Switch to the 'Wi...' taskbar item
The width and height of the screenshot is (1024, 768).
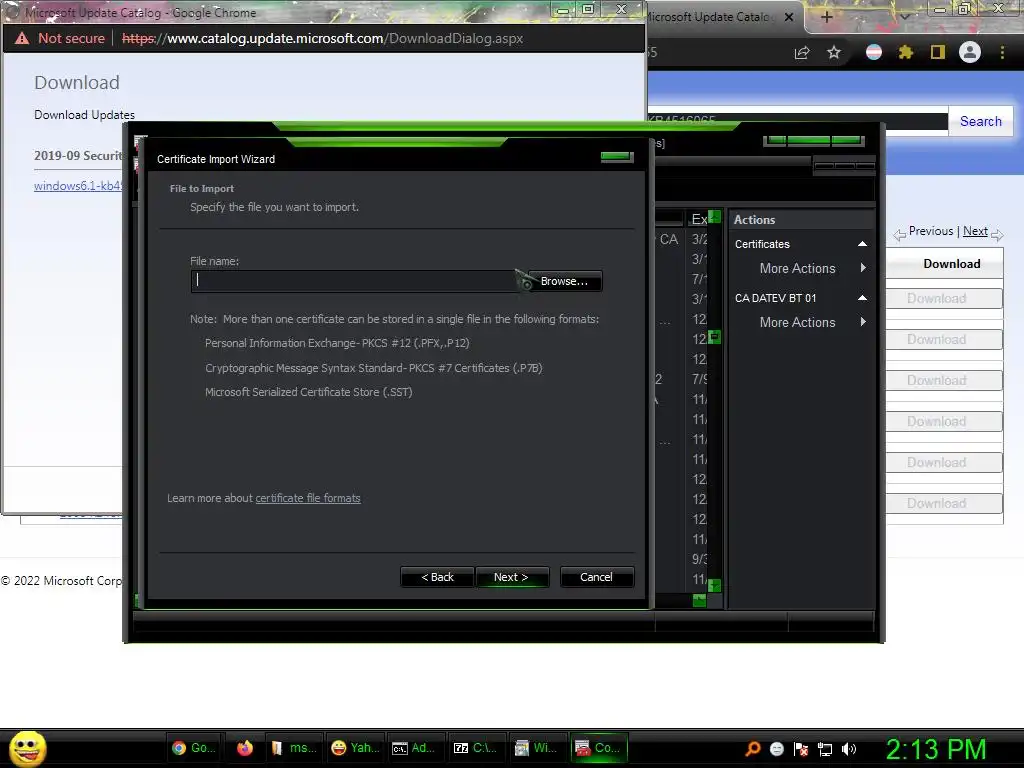537,748
